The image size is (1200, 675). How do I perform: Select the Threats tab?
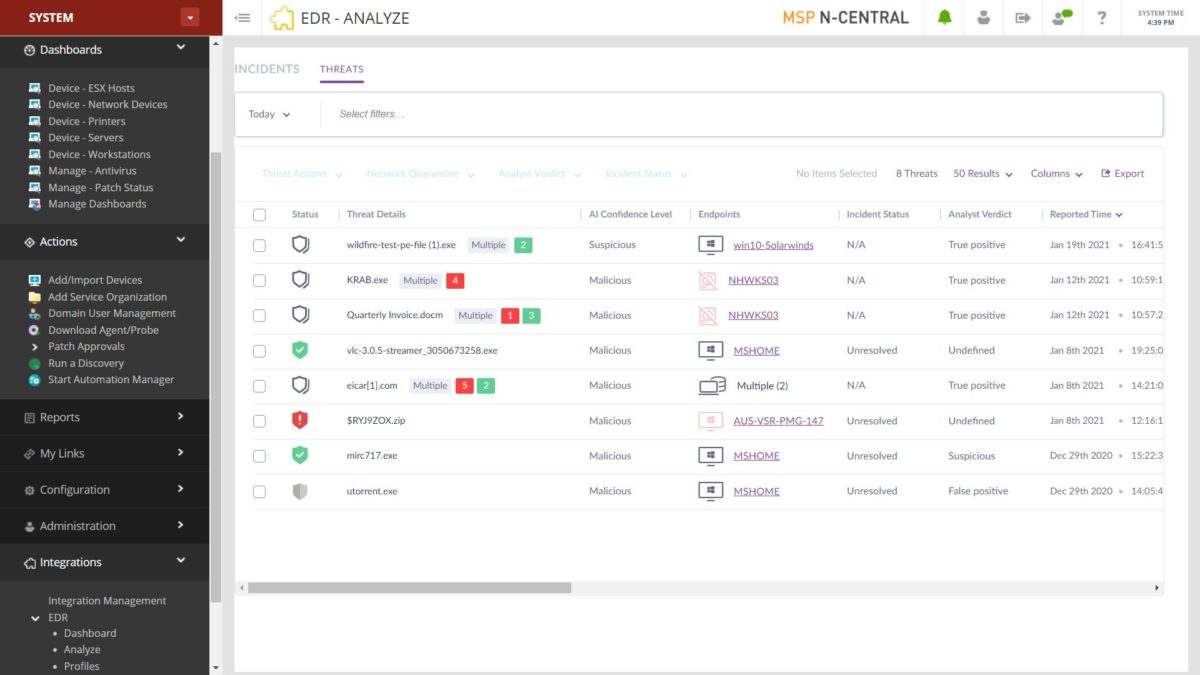click(342, 69)
